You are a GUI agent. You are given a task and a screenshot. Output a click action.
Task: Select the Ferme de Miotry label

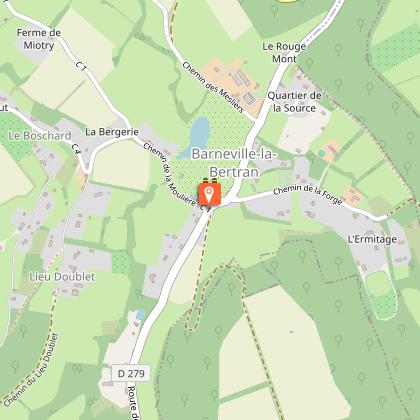click(39, 39)
